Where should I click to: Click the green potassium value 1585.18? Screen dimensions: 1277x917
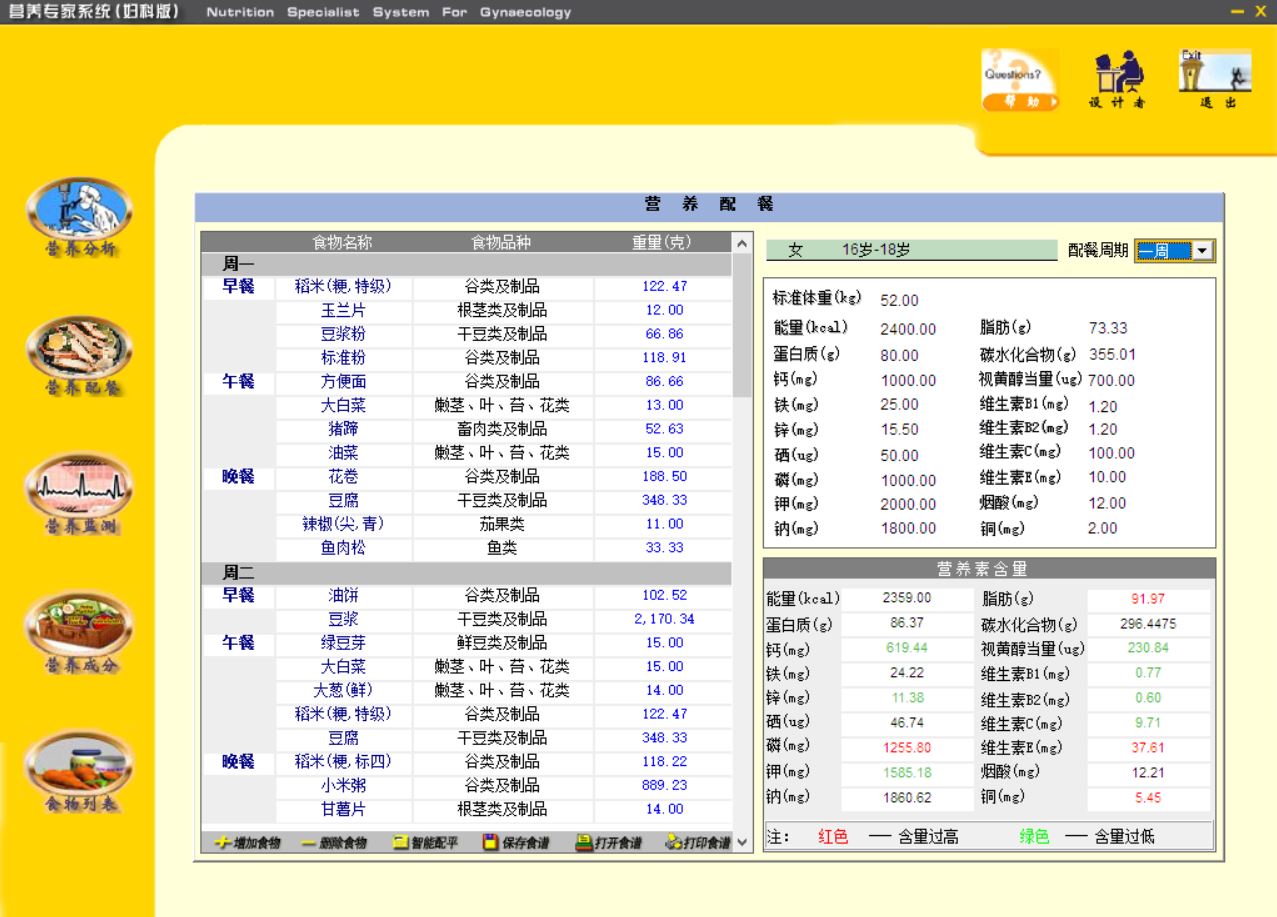pyautogui.click(x=907, y=772)
